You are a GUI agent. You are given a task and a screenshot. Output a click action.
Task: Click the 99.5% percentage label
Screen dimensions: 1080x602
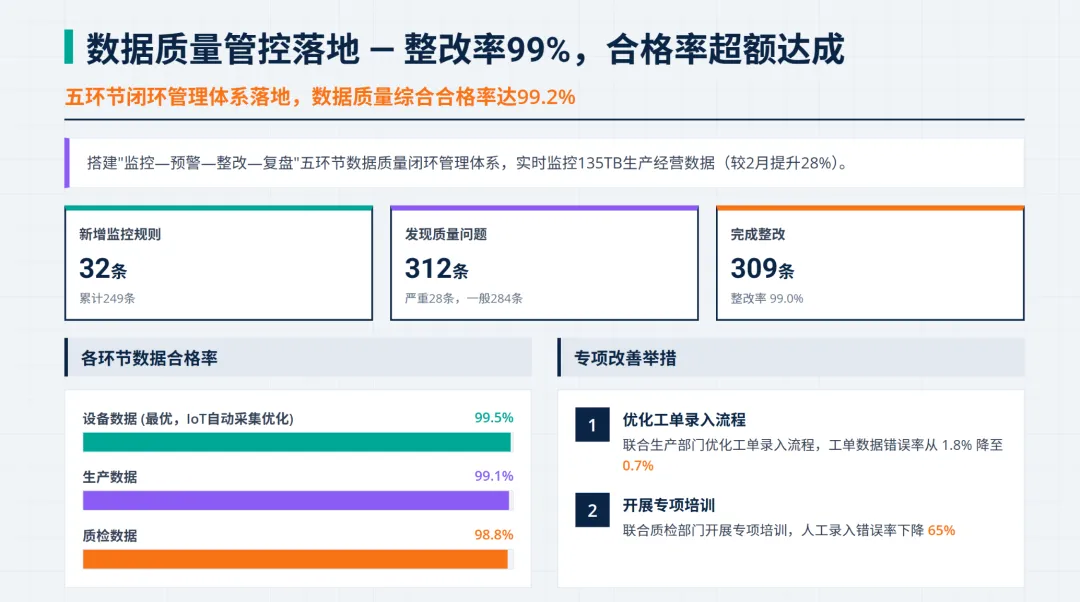(x=494, y=418)
